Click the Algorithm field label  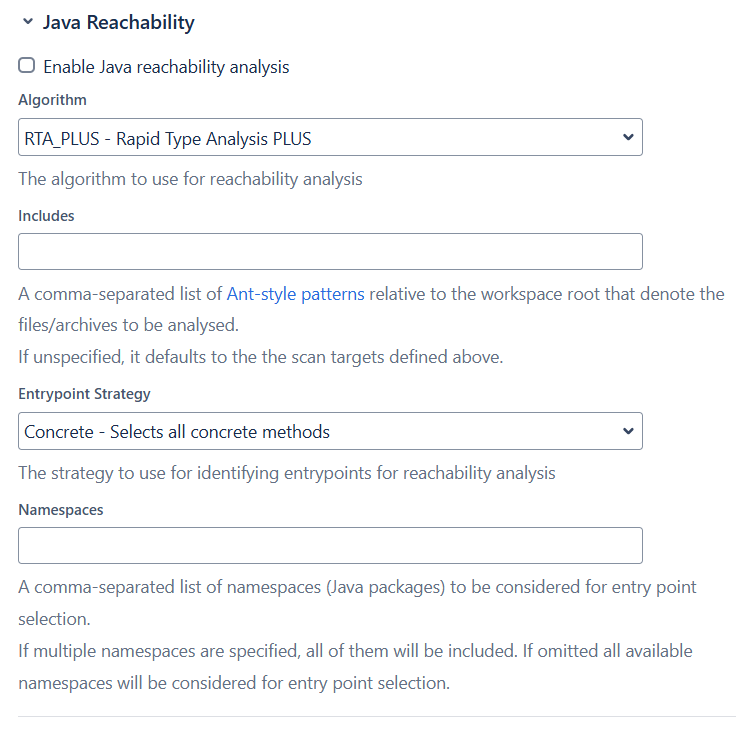coord(52,100)
